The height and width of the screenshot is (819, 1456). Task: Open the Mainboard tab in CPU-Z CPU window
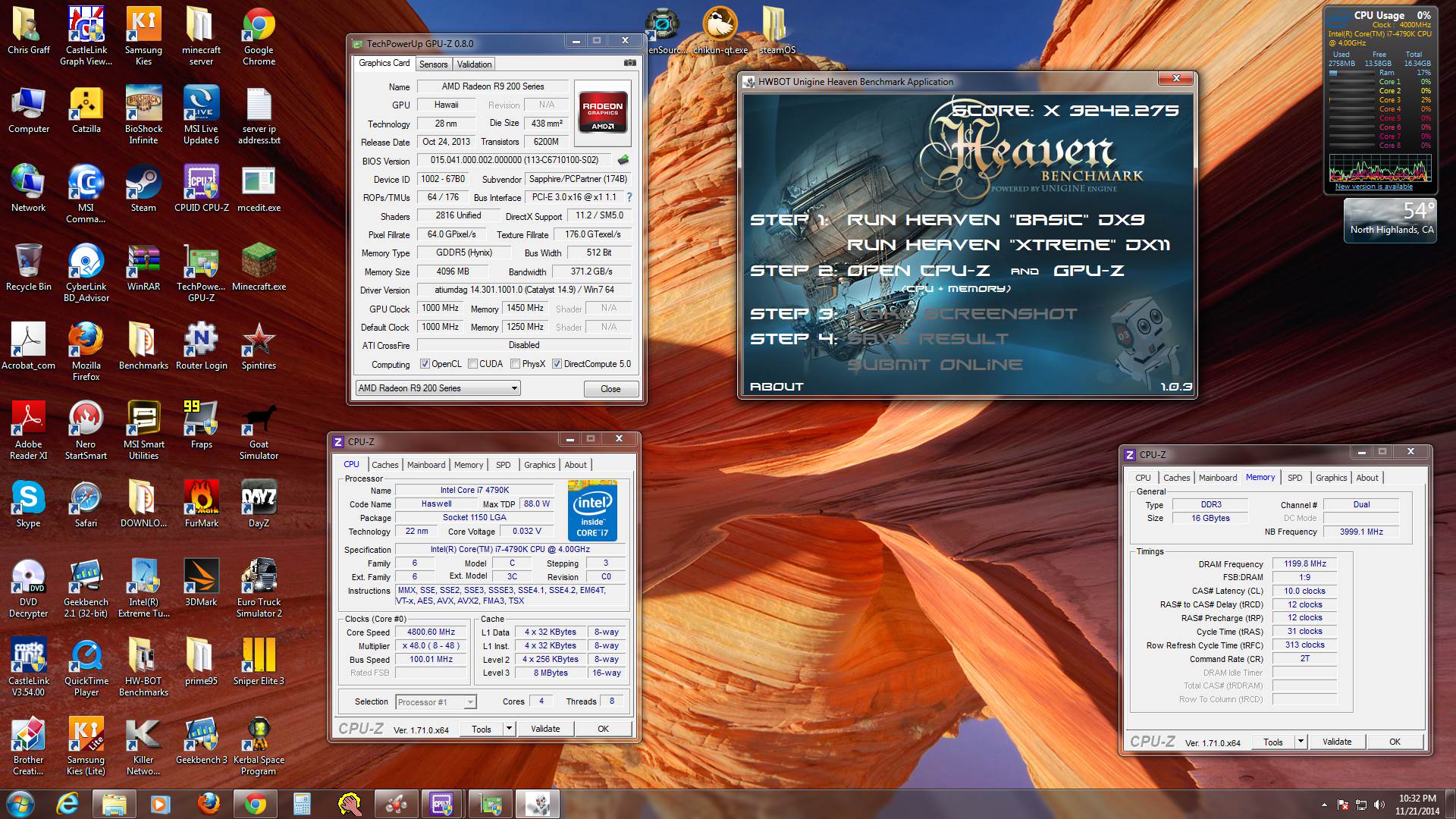(426, 465)
